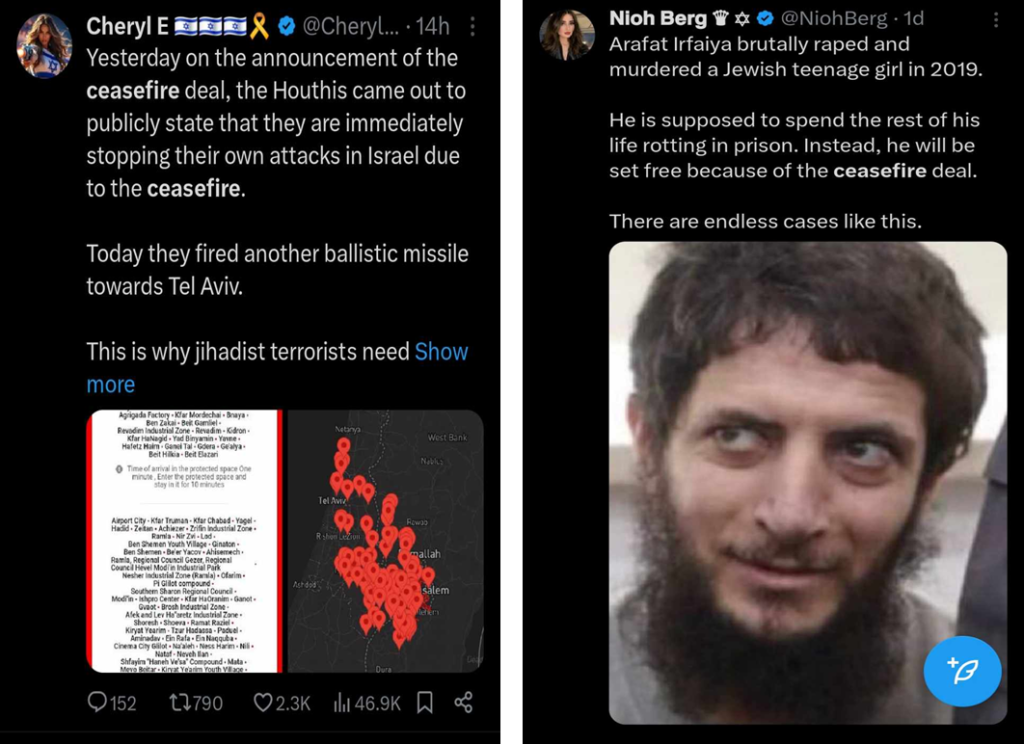
Task: Tap the blue compose post button
Action: (962, 671)
